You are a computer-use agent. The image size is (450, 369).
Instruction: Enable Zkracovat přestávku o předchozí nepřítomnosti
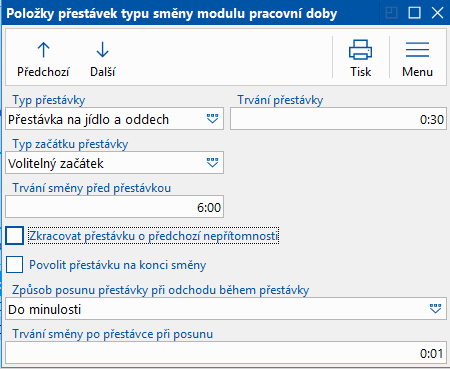point(14,236)
